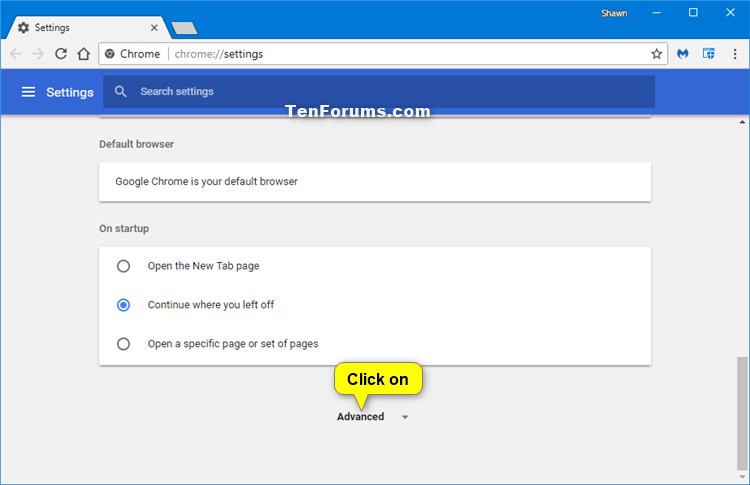Close the Settings tab
The height and width of the screenshot is (485, 750).
tap(154, 28)
